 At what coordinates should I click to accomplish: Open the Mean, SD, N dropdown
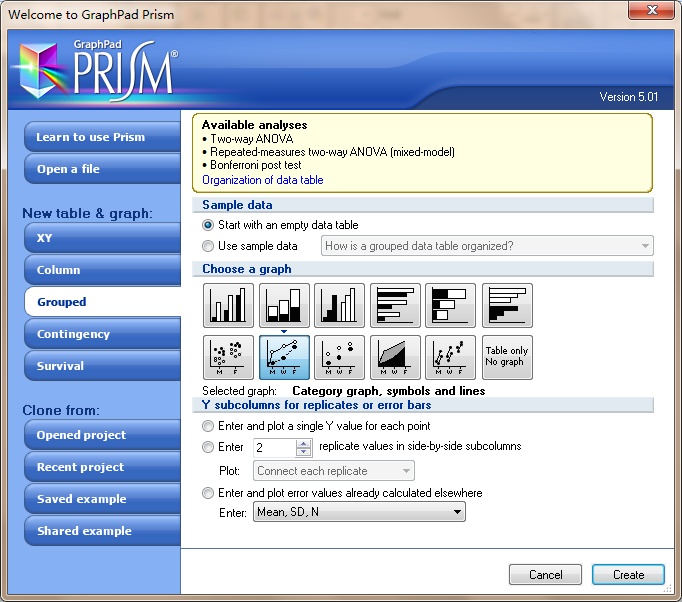click(359, 512)
